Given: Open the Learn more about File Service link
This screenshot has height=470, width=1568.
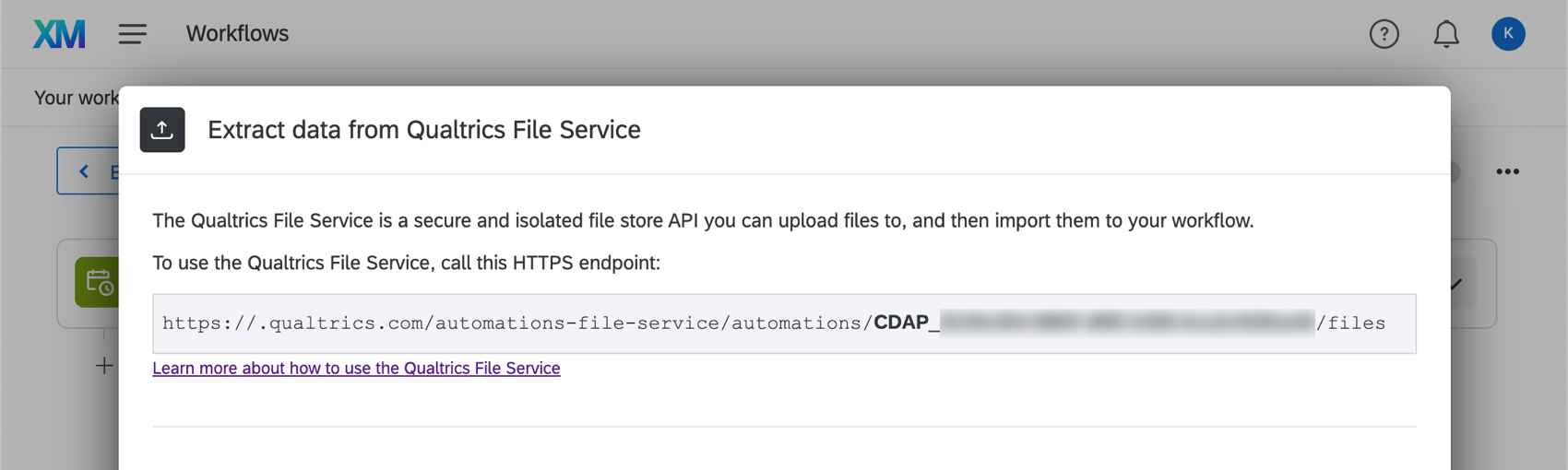Looking at the screenshot, I should coord(356,369).
